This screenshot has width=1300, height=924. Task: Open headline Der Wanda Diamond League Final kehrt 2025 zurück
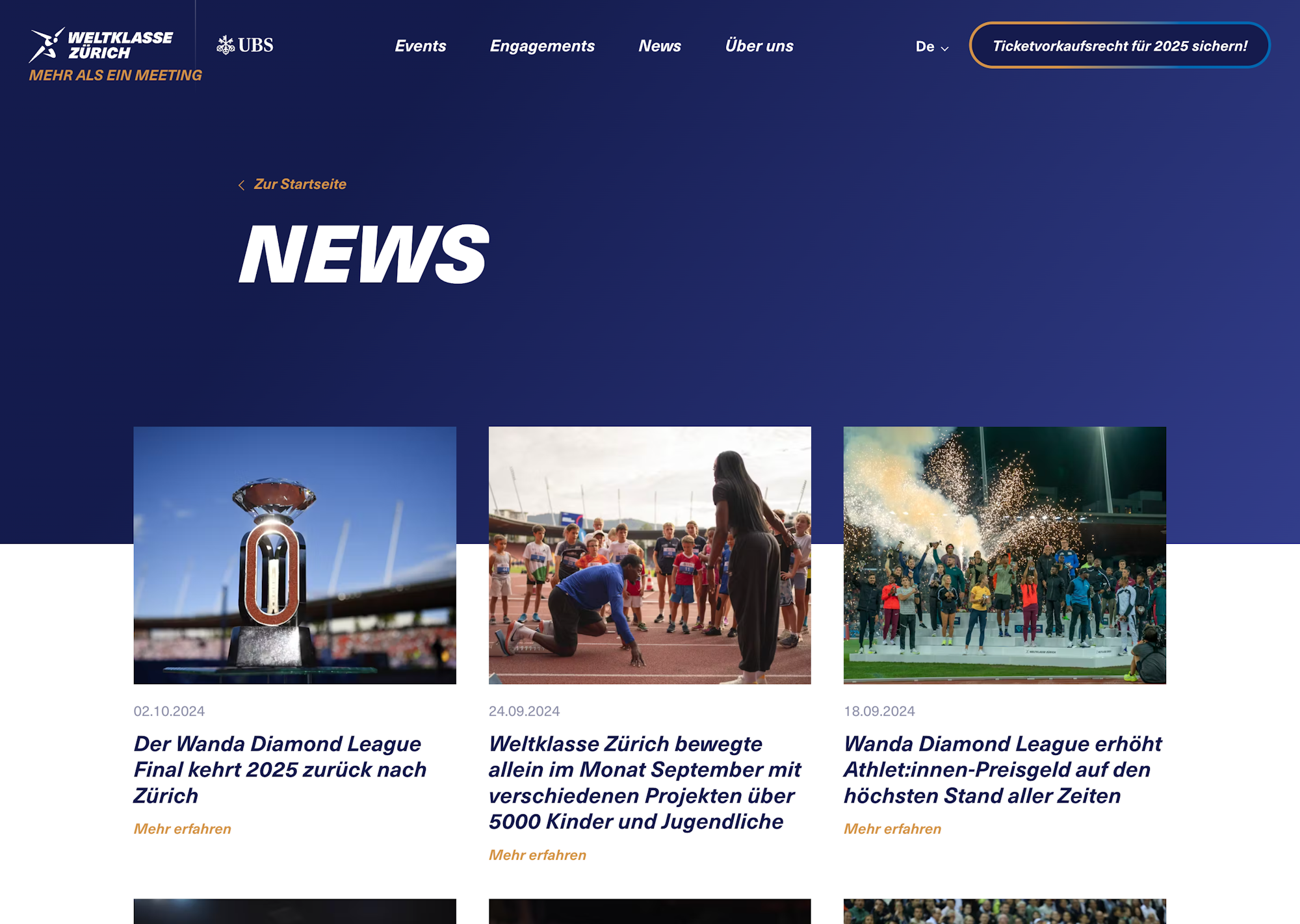(280, 769)
